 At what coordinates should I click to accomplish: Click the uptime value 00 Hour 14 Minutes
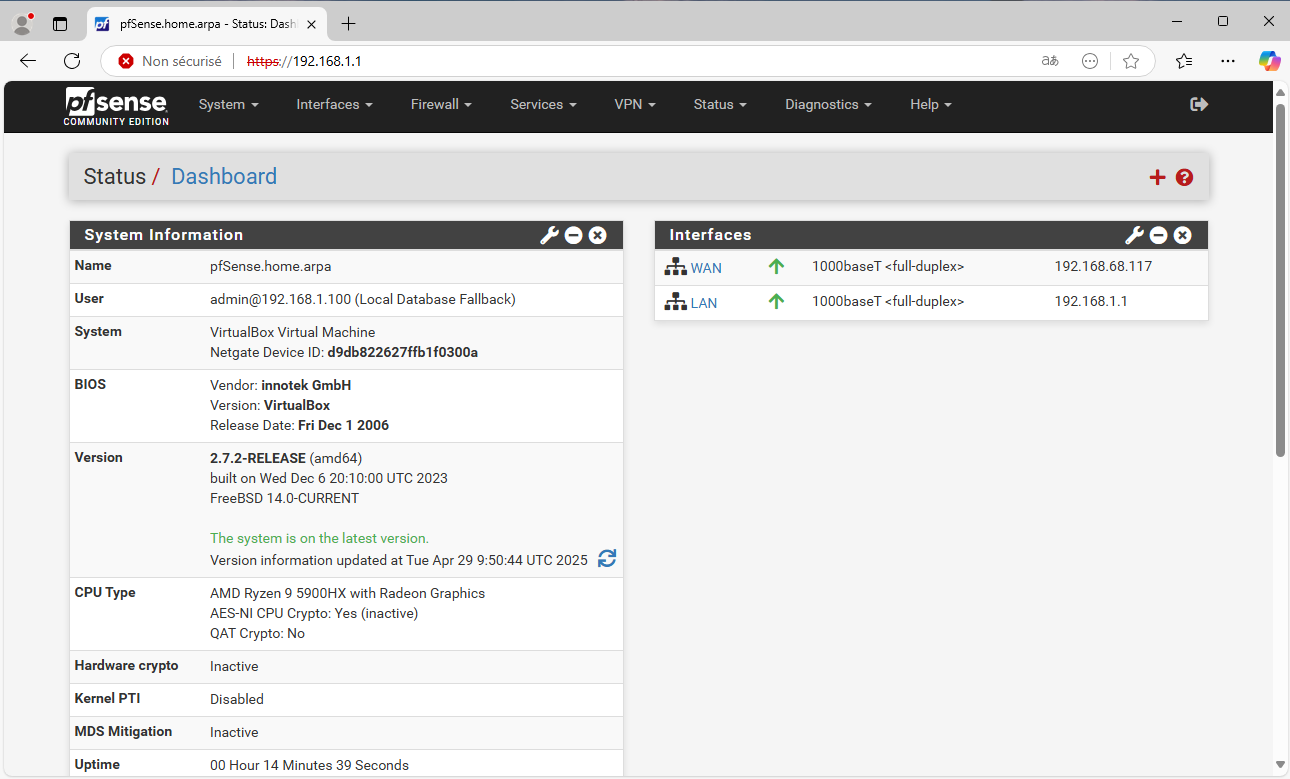coord(309,765)
